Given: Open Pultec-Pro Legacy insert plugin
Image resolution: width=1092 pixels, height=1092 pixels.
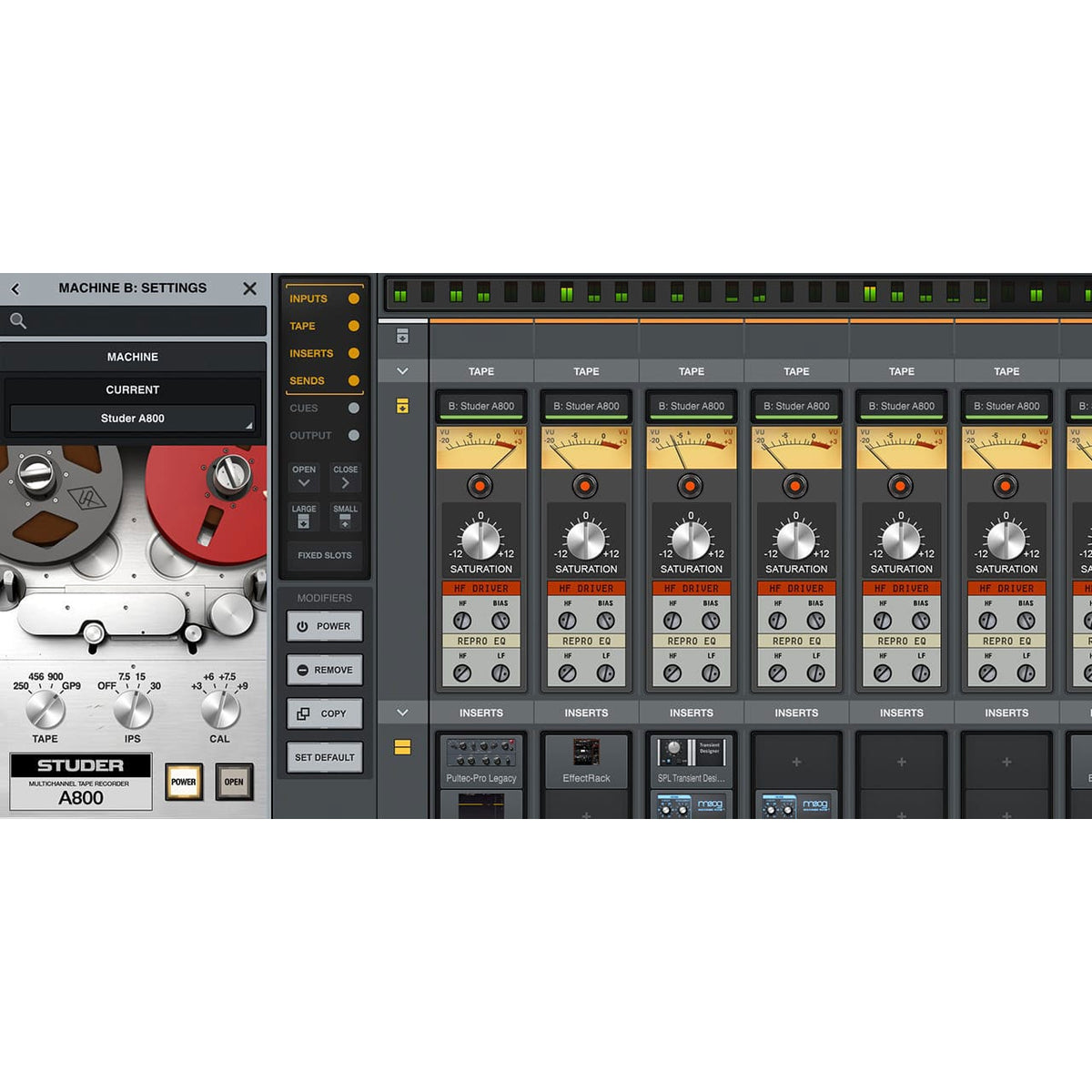Looking at the screenshot, I should click(481, 761).
